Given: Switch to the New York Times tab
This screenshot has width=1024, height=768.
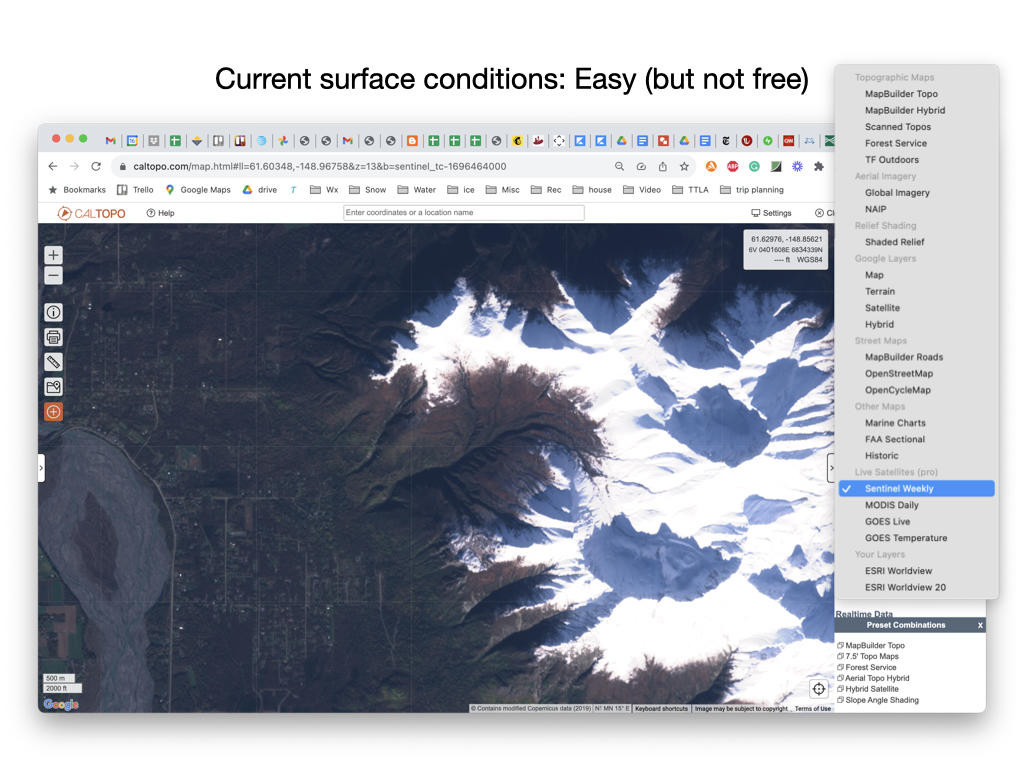Looking at the screenshot, I should click(726, 140).
